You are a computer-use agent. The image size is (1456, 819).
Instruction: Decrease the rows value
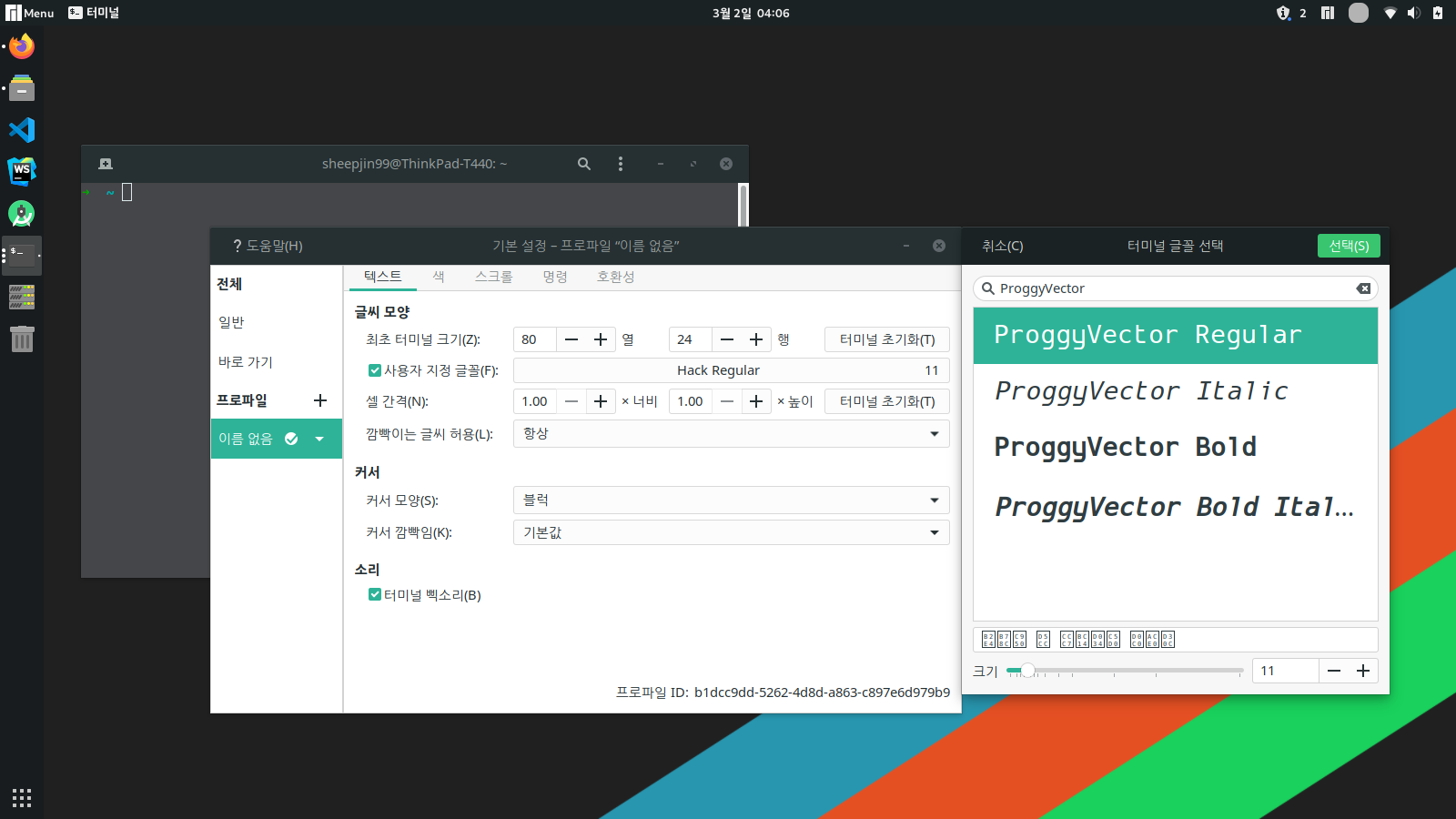pyautogui.click(x=727, y=339)
